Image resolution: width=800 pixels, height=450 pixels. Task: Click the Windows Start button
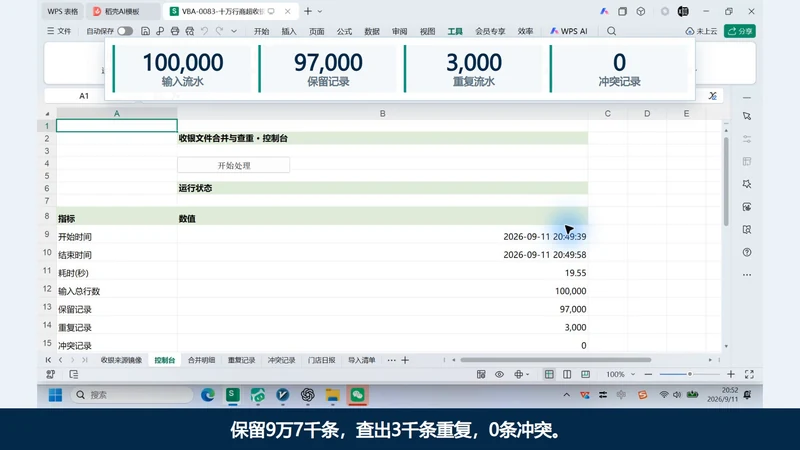(55, 395)
